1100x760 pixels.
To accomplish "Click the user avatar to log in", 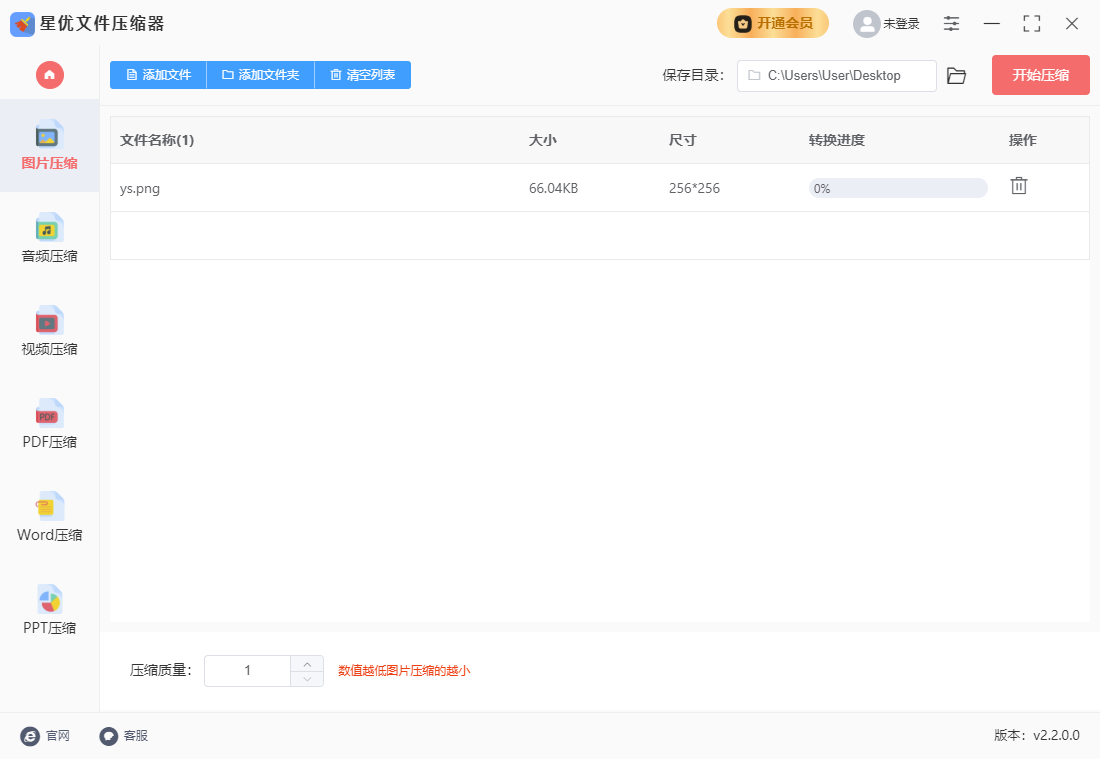I will 866,24.
